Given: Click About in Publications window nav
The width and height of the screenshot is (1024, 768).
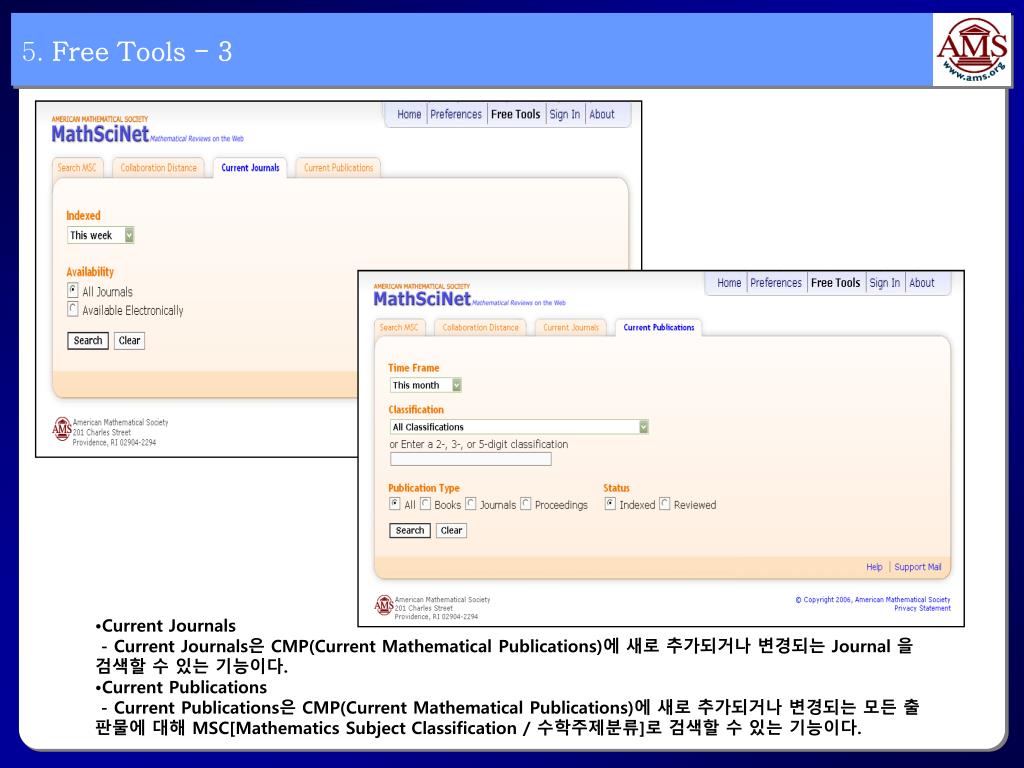Looking at the screenshot, I should coord(922,283).
